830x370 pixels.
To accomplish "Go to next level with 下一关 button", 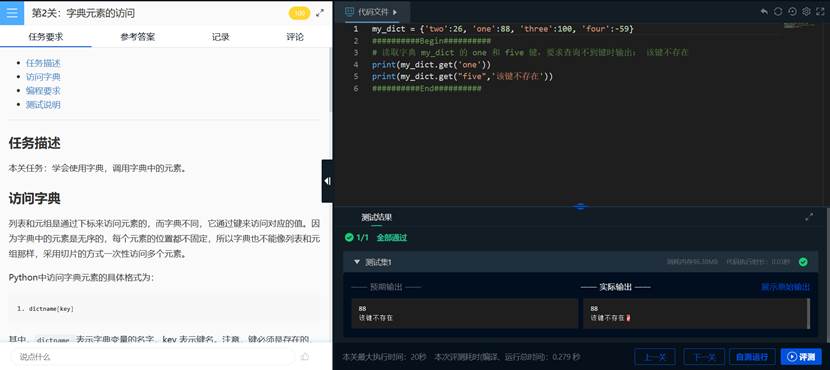I will pos(704,356).
